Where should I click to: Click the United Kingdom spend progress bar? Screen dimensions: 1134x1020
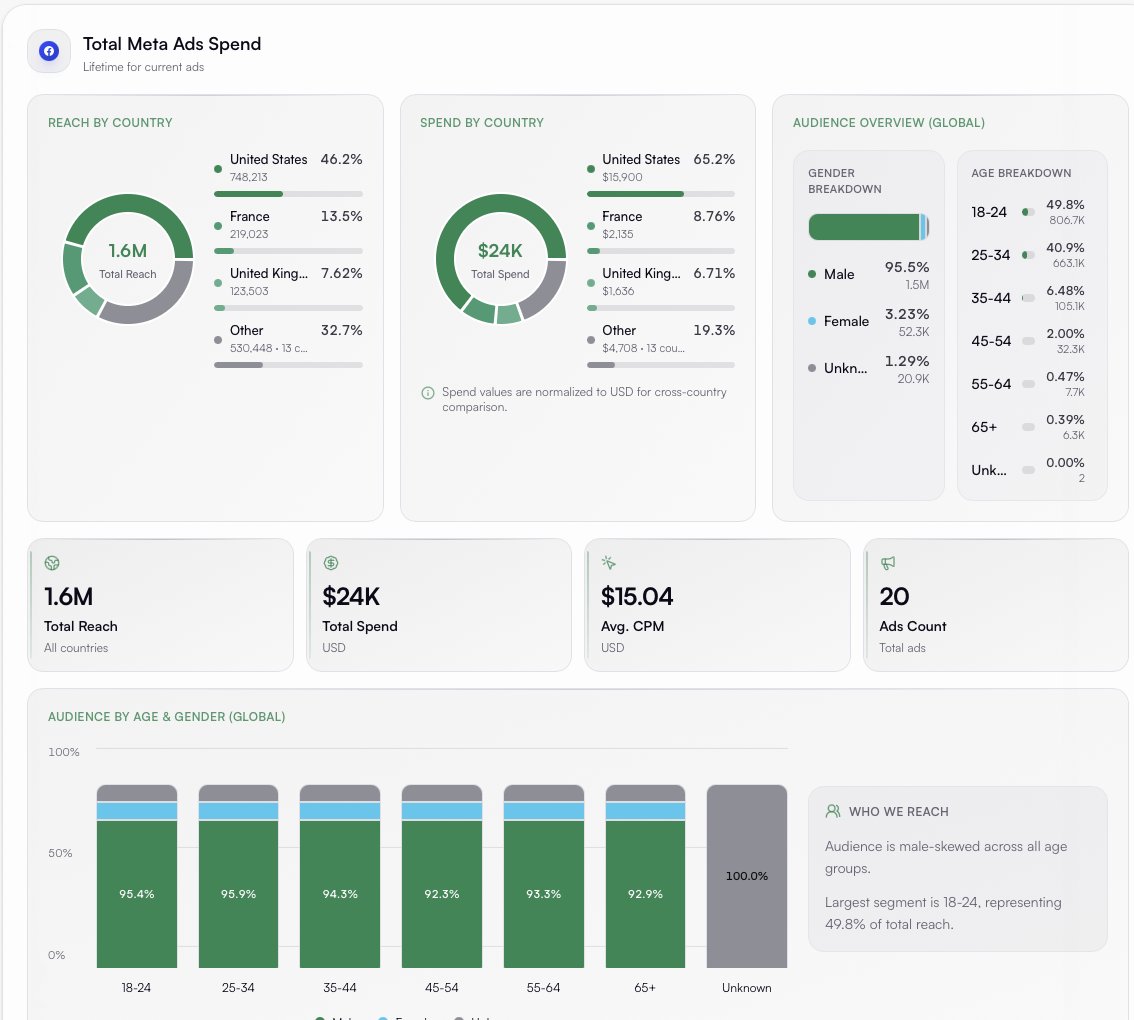click(x=661, y=308)
